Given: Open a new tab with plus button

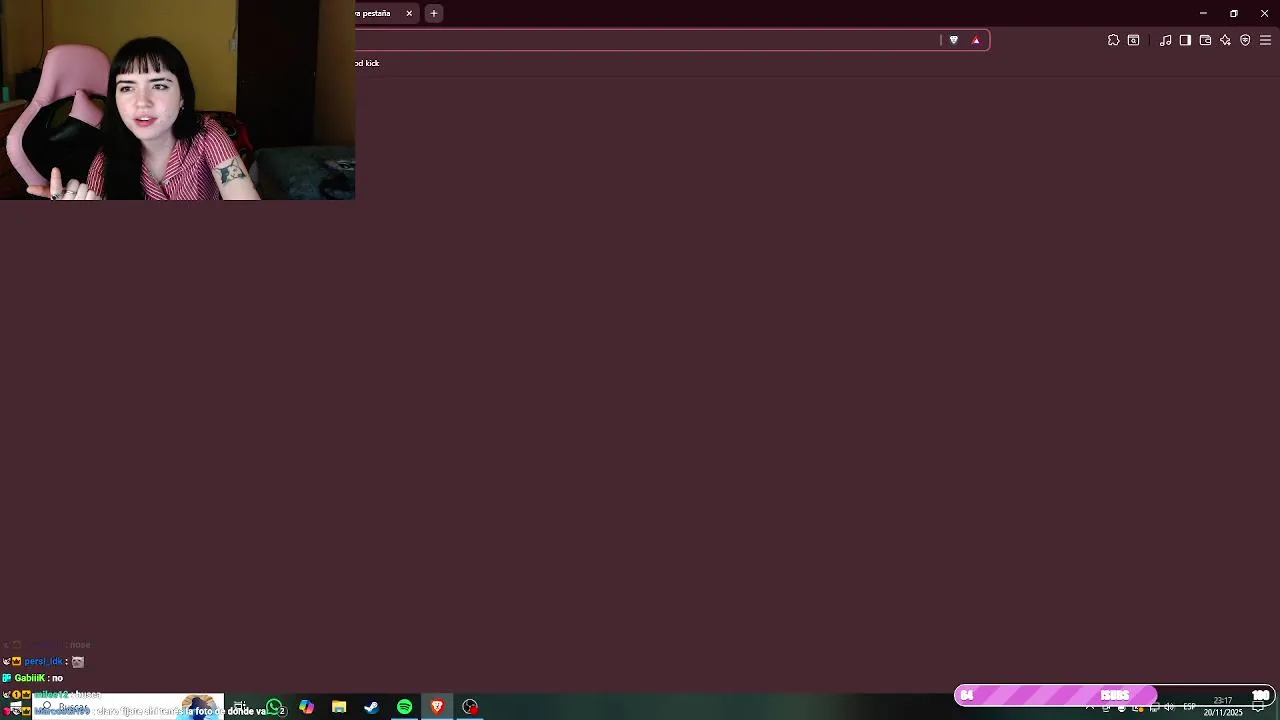Looking at the screenshot, I should click(434, 13).
